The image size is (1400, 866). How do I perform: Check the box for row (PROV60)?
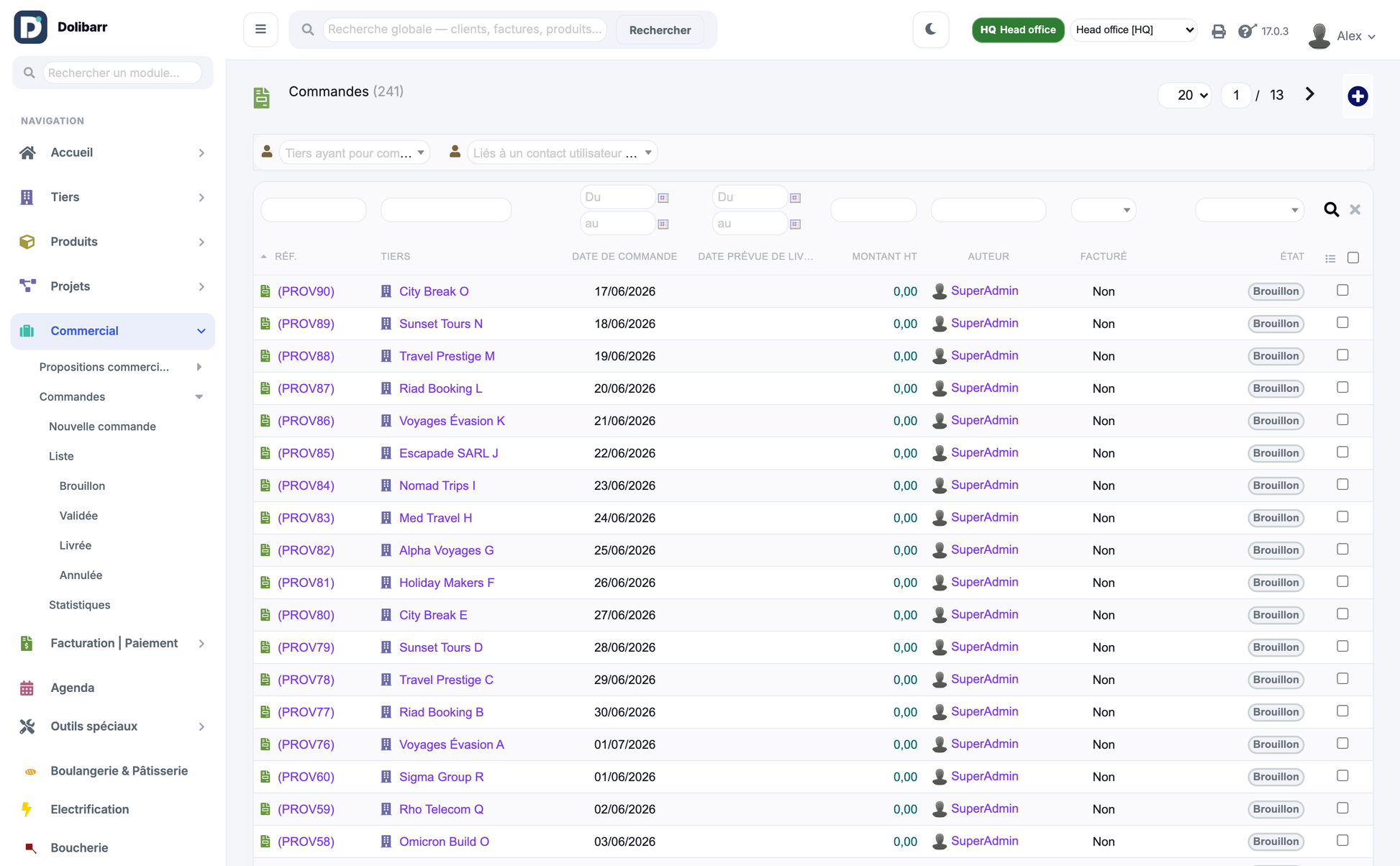click(1342, 776)
